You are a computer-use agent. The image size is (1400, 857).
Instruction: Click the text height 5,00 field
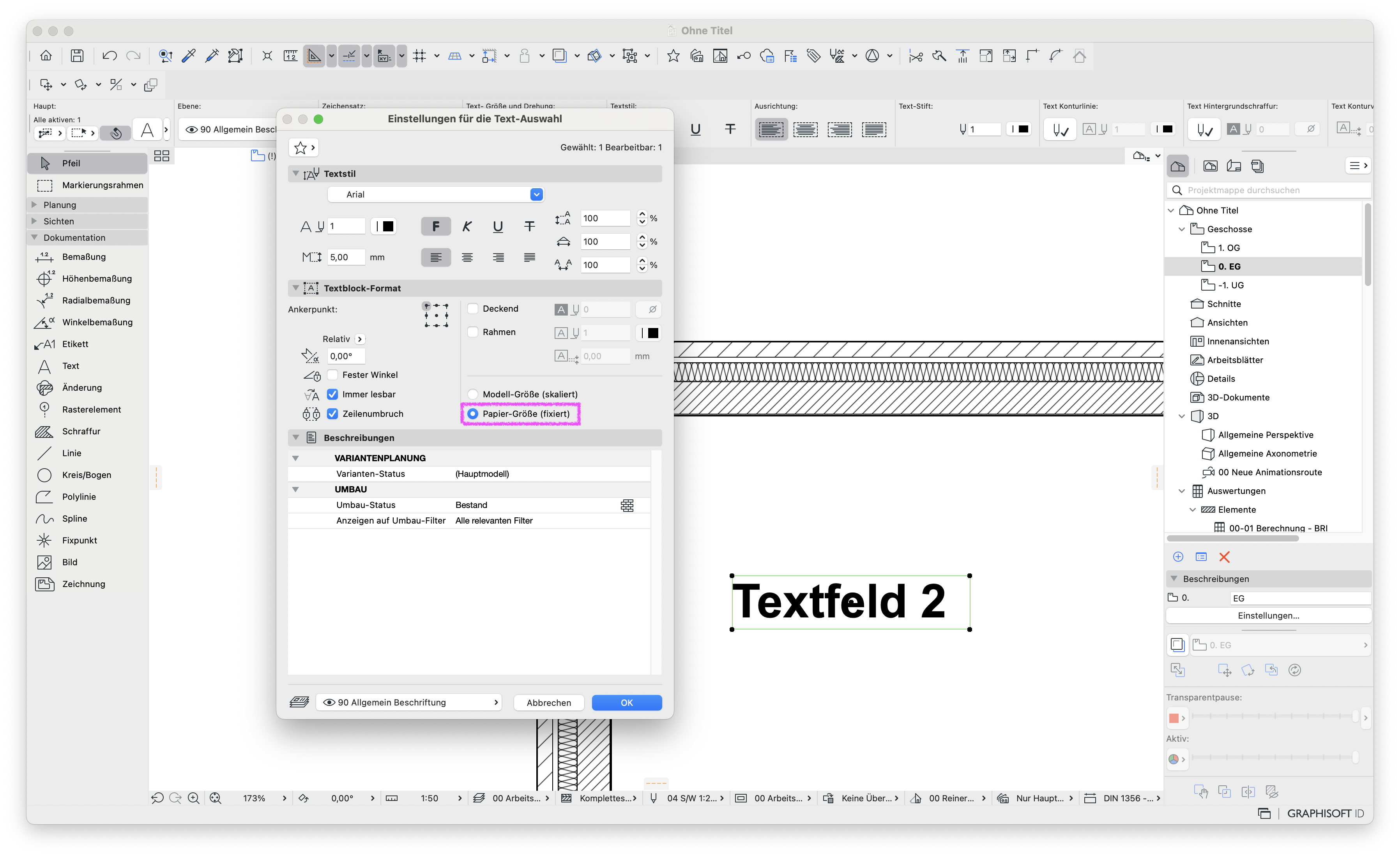pyautogui.click(x=346, y=257)
